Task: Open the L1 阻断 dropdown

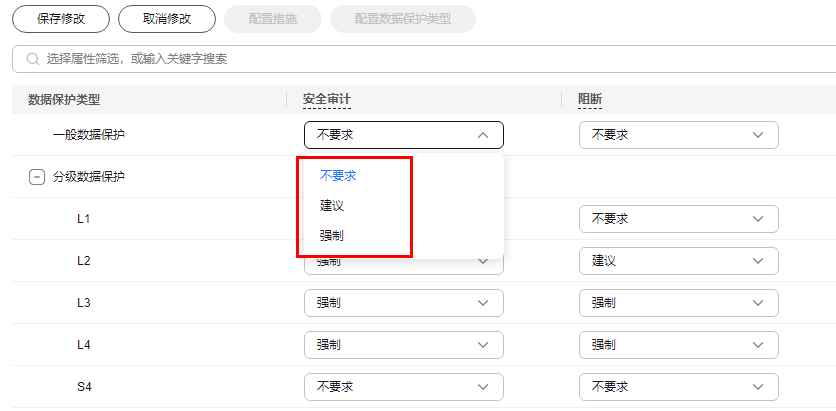Action: (x=678, y=218)
